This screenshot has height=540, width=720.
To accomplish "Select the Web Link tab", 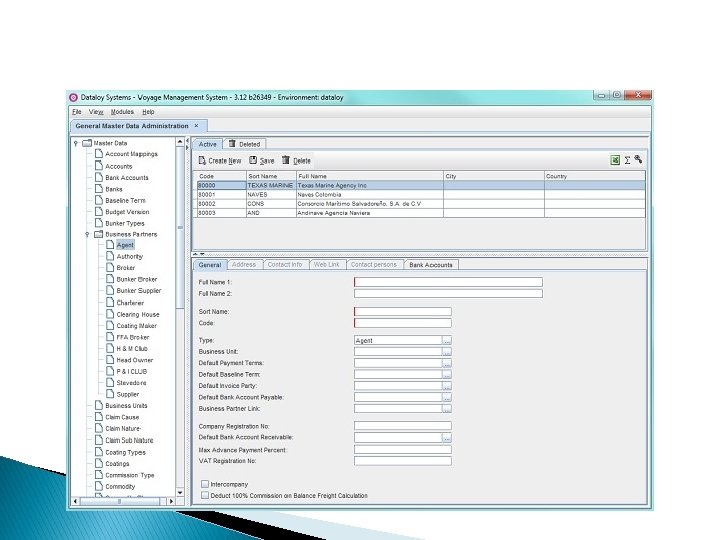I will [x=326, y=264].
